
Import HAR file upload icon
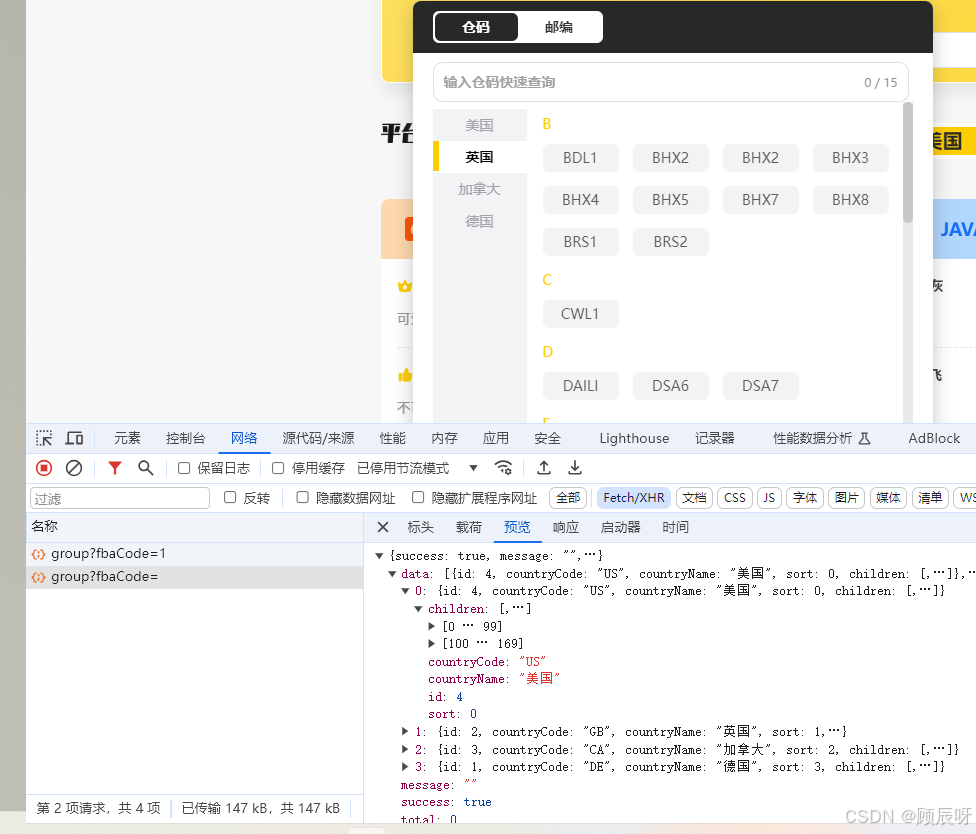[x=543, y=468]
